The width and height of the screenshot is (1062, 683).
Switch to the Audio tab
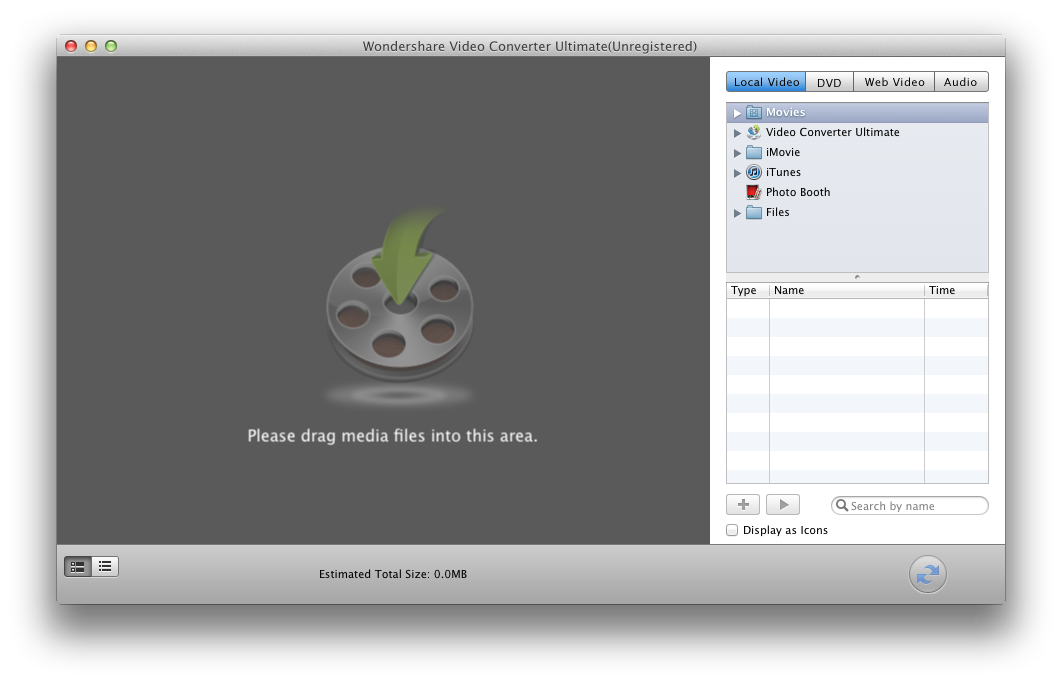(x=960, y=82)
